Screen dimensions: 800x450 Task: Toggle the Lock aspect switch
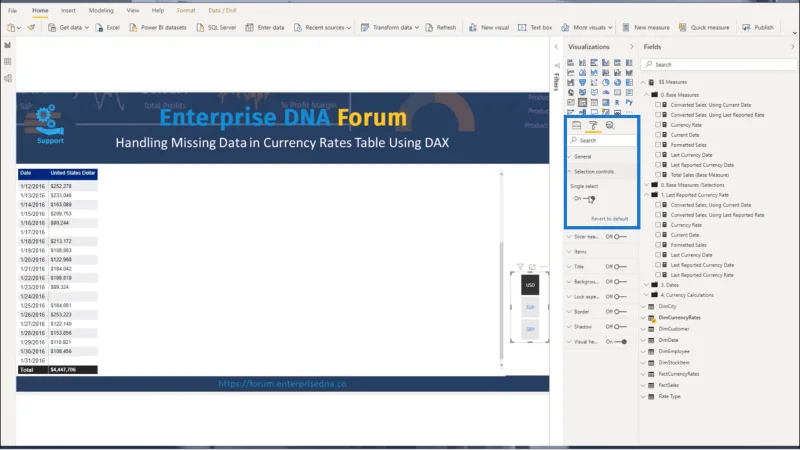(620, 296)
